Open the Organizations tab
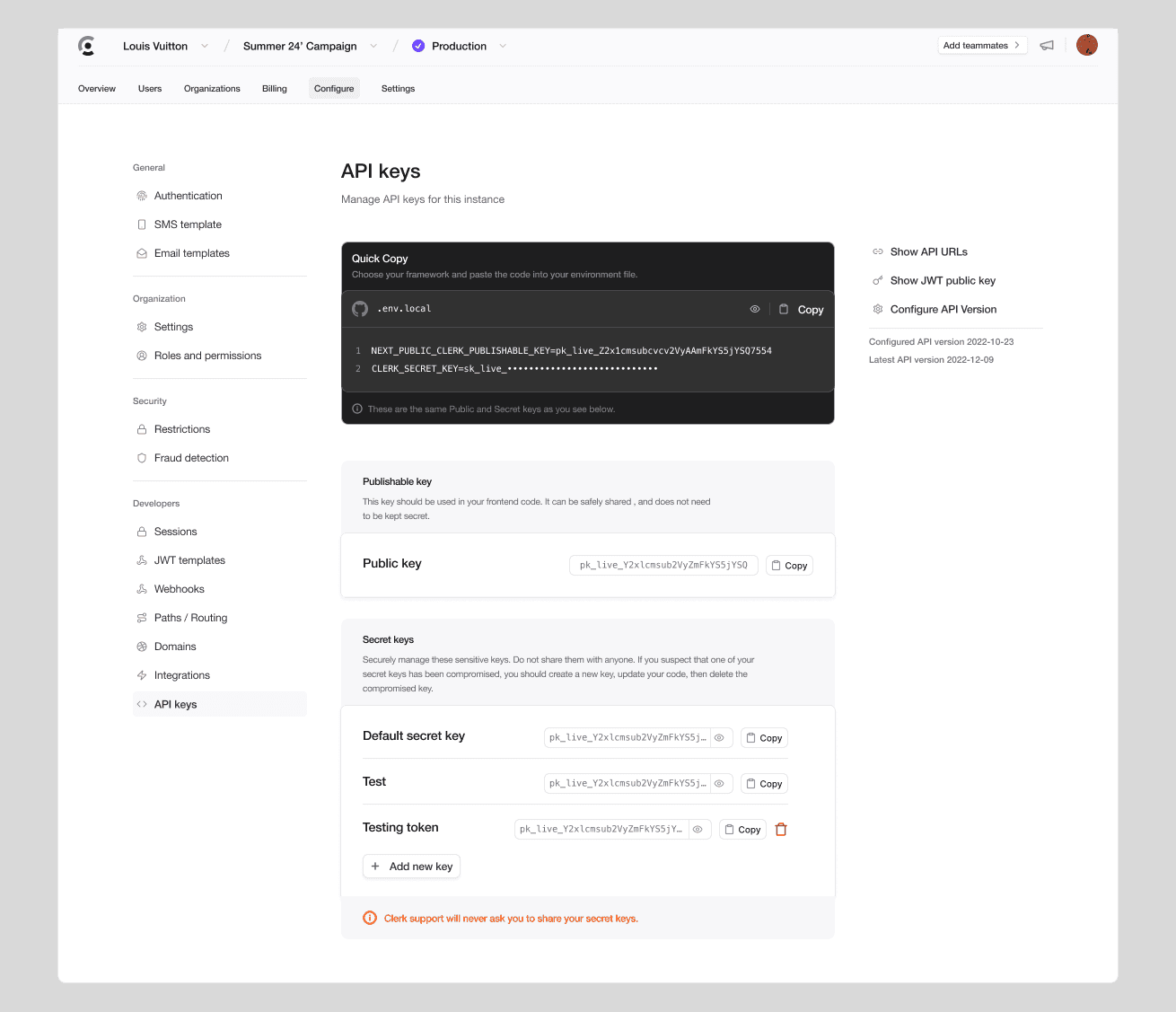The height and width of the screenshot is (1012, 1176). click(x=212, y=88)
